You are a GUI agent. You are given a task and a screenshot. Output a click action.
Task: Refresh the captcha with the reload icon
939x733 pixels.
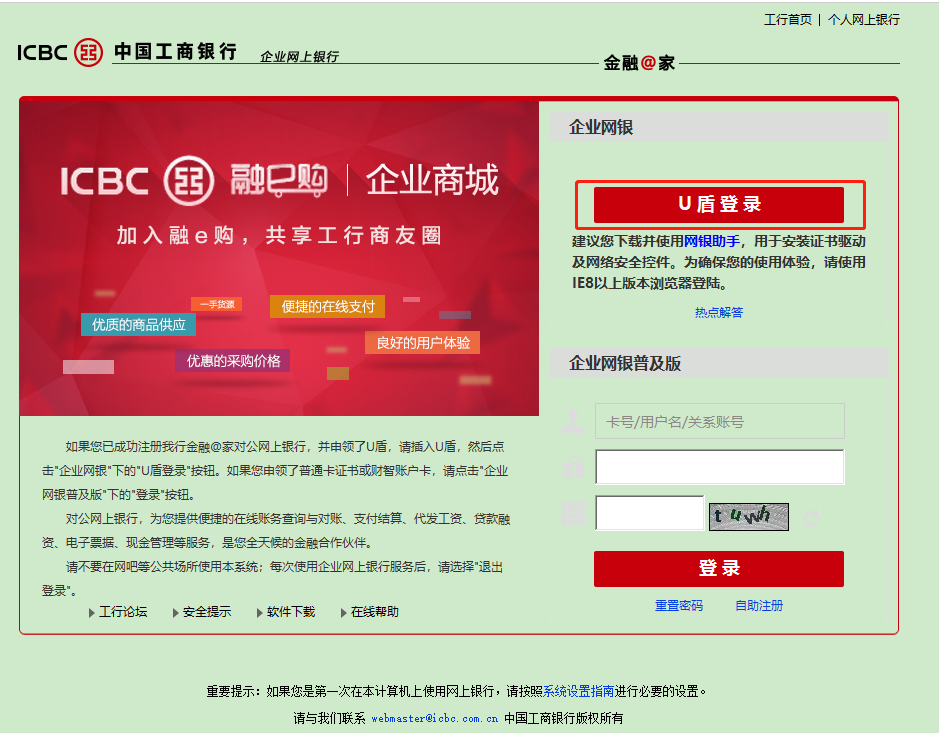tap(811, 517)
